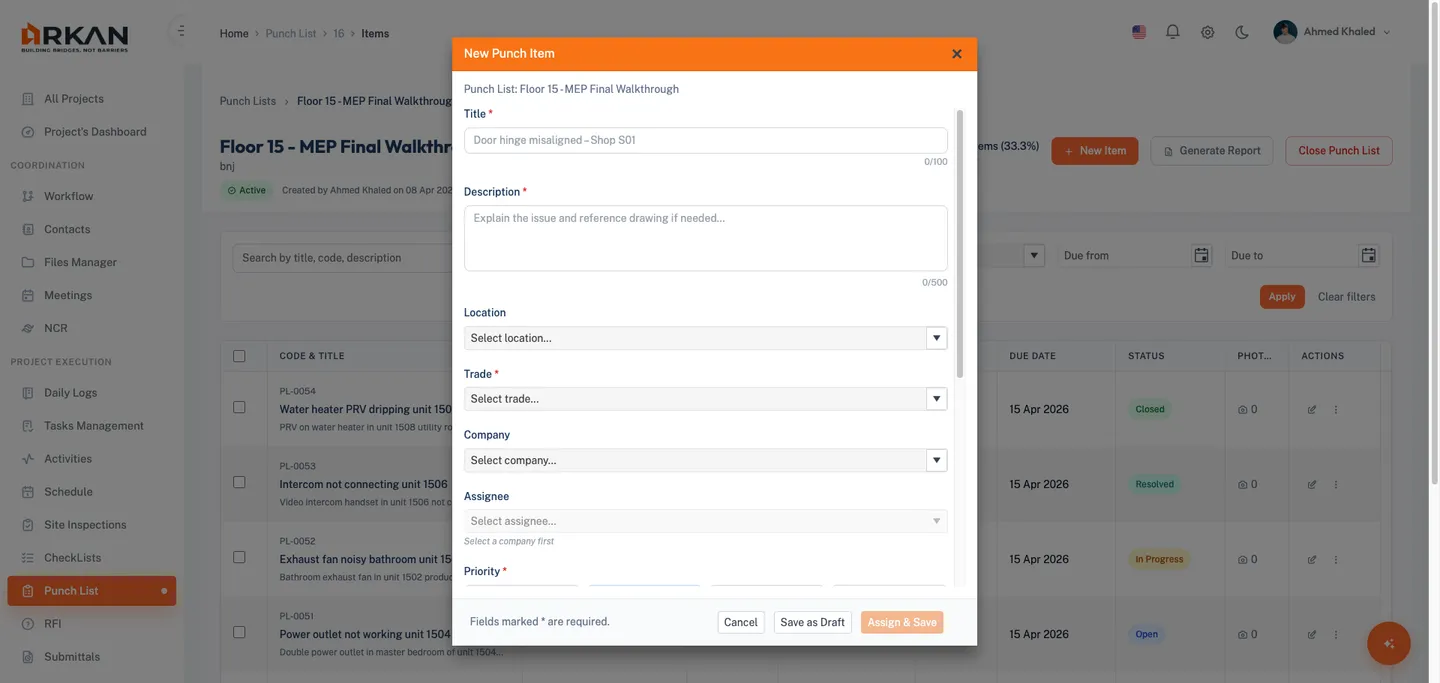Open the Select company dropdown
Image resolution: width=1440 pixels, height=683 pixels.
point(705,460)
